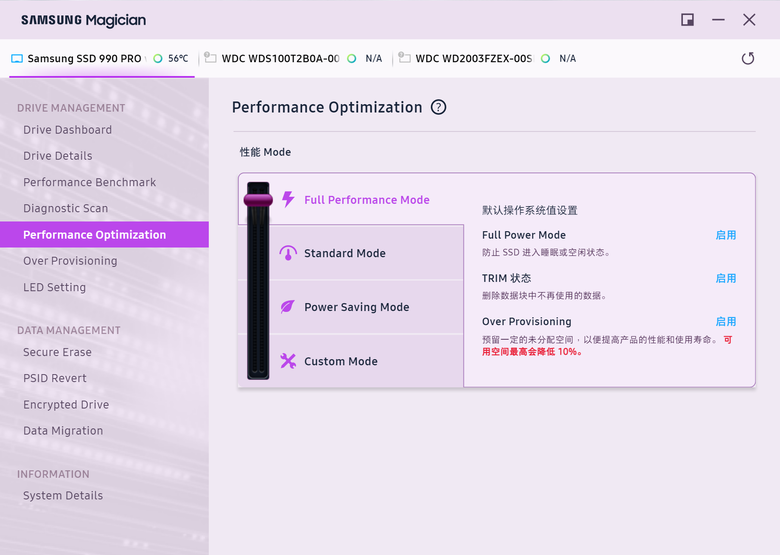Click the Over Provisioning heading in details panel
Viewport: 780px width, 555px height.
pyautogui.click(x=527, y=322)
